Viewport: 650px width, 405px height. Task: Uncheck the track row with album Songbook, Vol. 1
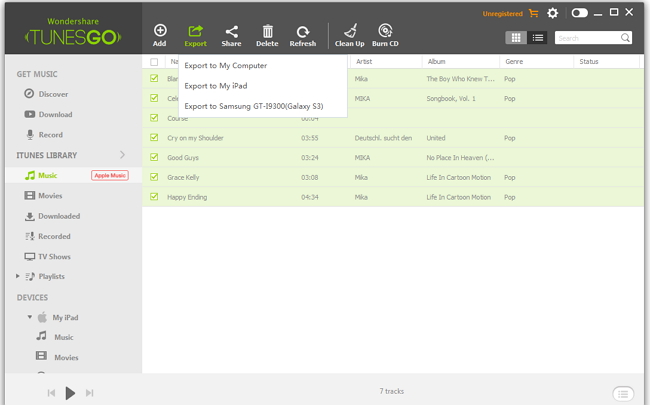tap(154, 98)
